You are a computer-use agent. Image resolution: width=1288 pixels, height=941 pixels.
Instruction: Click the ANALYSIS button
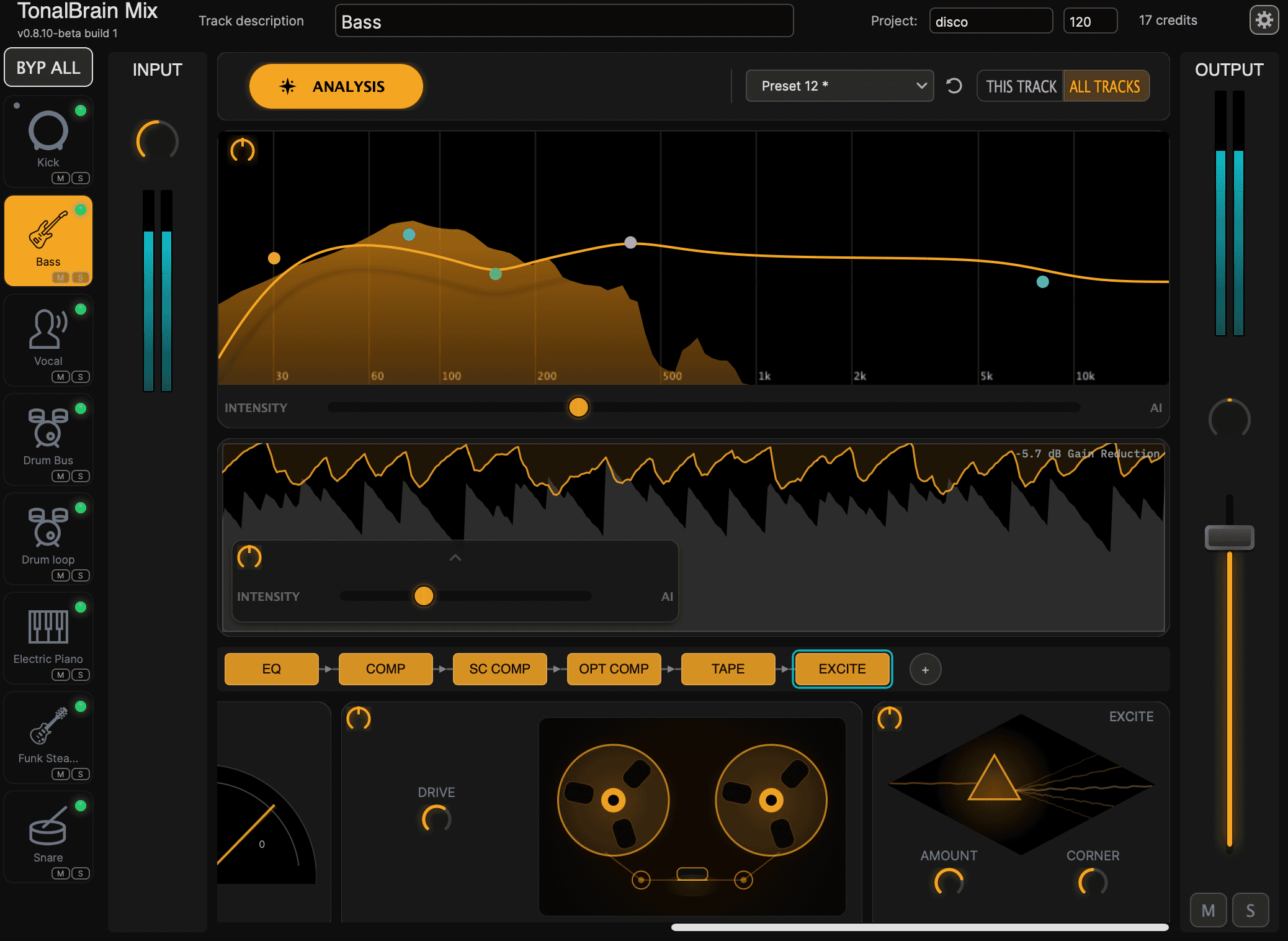click(336, 86)
